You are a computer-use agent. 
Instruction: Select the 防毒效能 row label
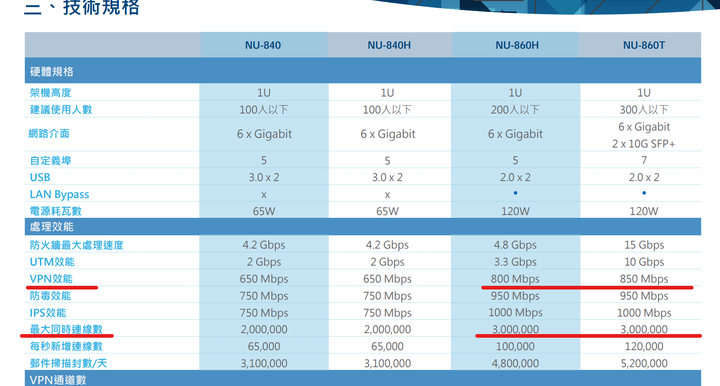(x=51, y=296)
